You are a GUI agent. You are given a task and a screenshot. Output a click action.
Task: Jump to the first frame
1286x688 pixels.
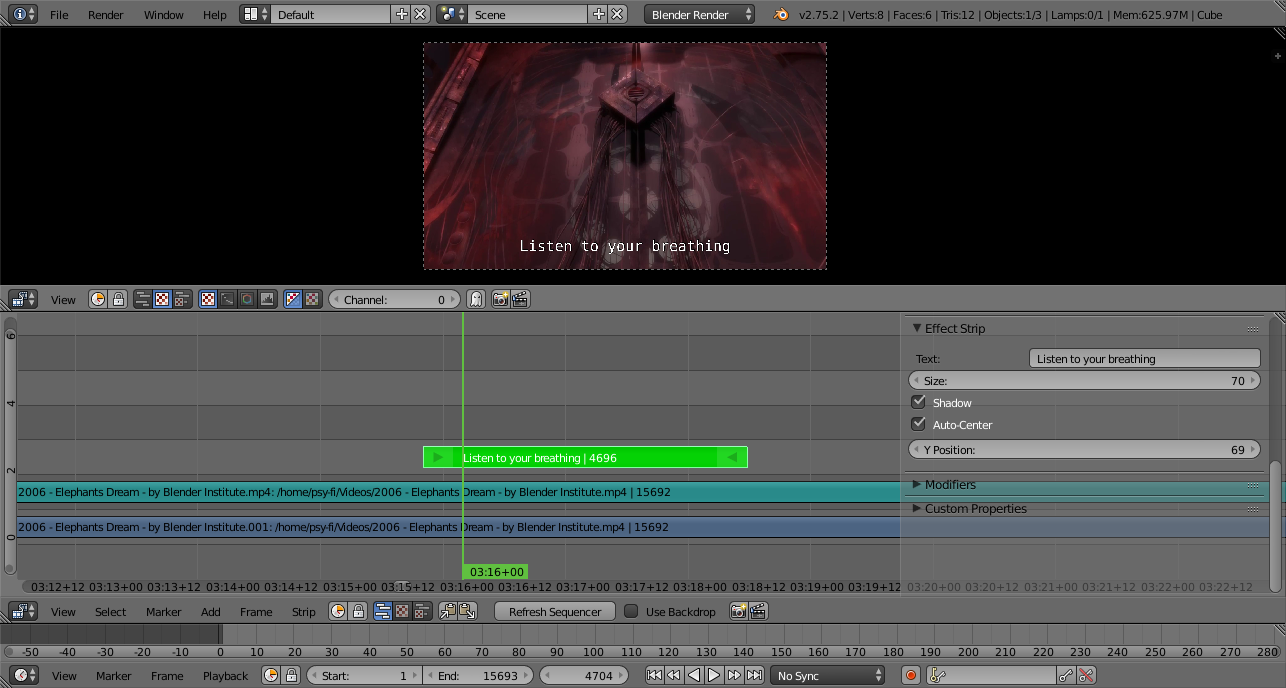(x=654, y=675)
